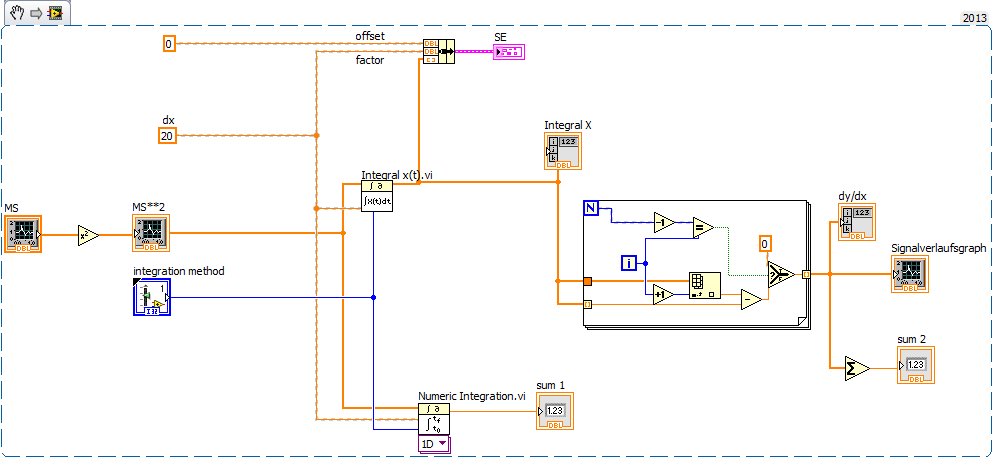This screenshot has width=993, height=458.
Task: Click the MS waveform control terminal
Action: pyautogui.click(x=22, y=234)
